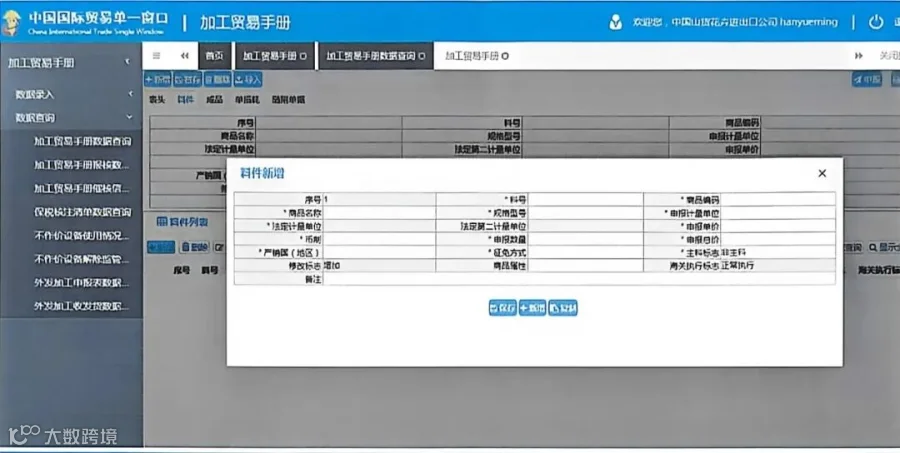Open 不作价设备使用情况... in the sidebar

pyautogui.click(x=81, y=235)
